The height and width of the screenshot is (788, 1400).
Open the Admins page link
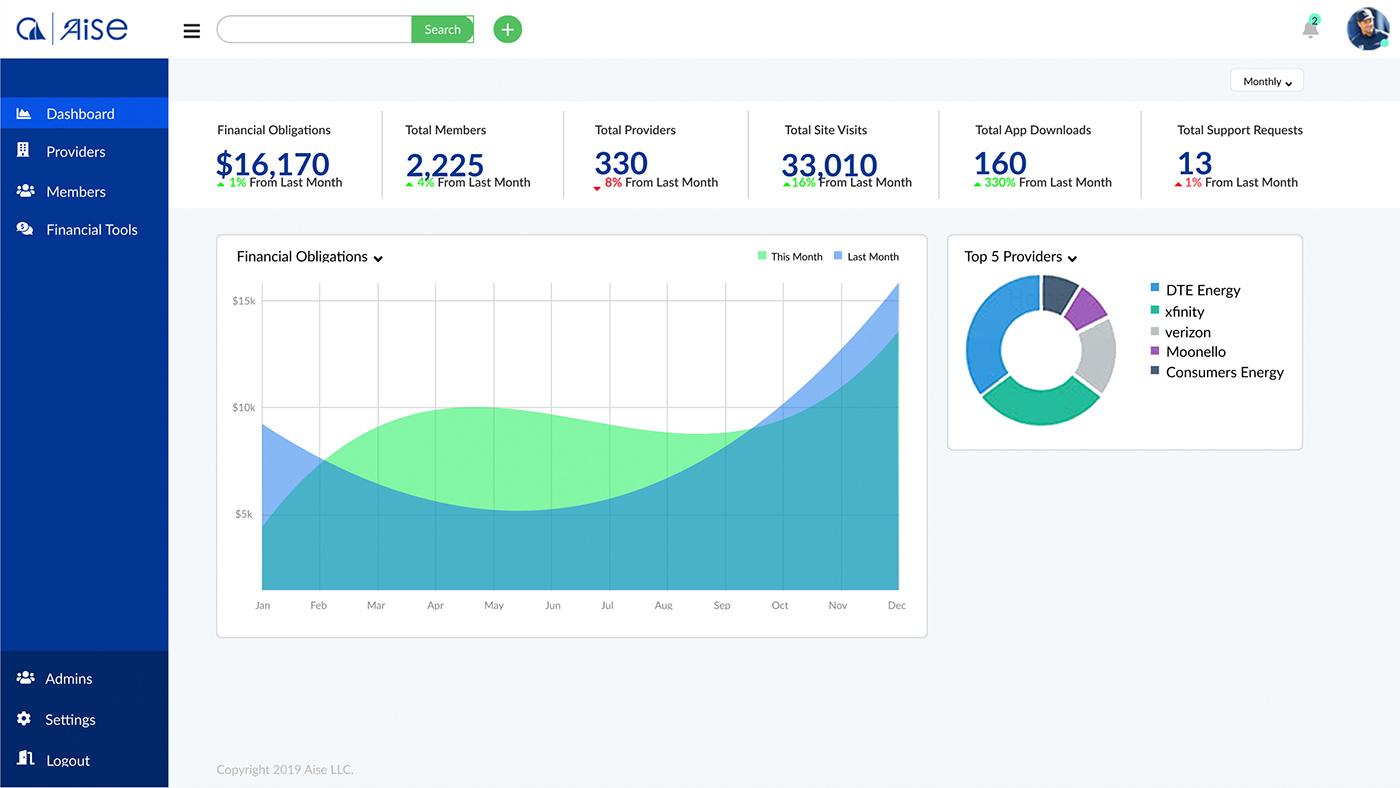(x=68, y=678)
